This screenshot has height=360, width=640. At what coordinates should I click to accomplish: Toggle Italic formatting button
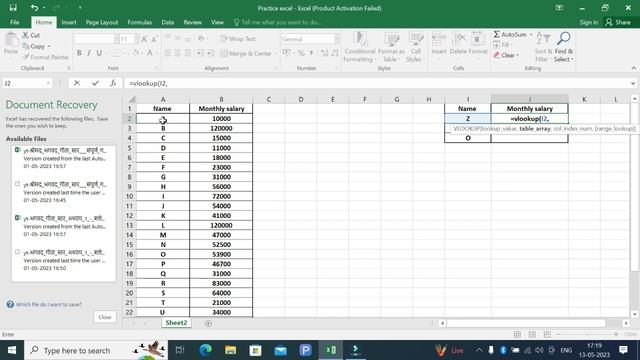pos(89,53)
